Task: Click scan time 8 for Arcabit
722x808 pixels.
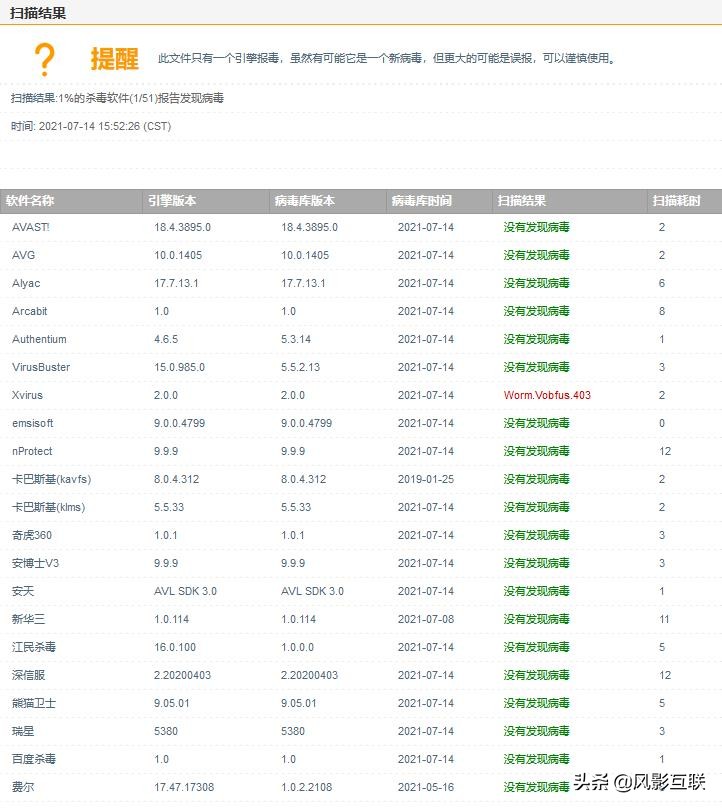Action: 662,311
